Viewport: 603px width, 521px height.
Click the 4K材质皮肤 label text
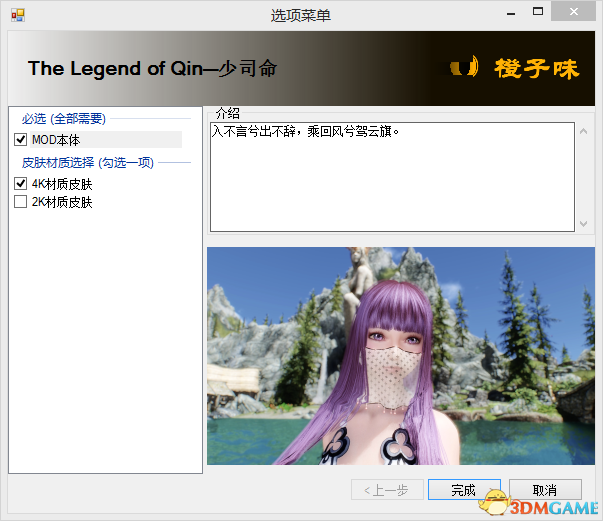tap(62, 184)
